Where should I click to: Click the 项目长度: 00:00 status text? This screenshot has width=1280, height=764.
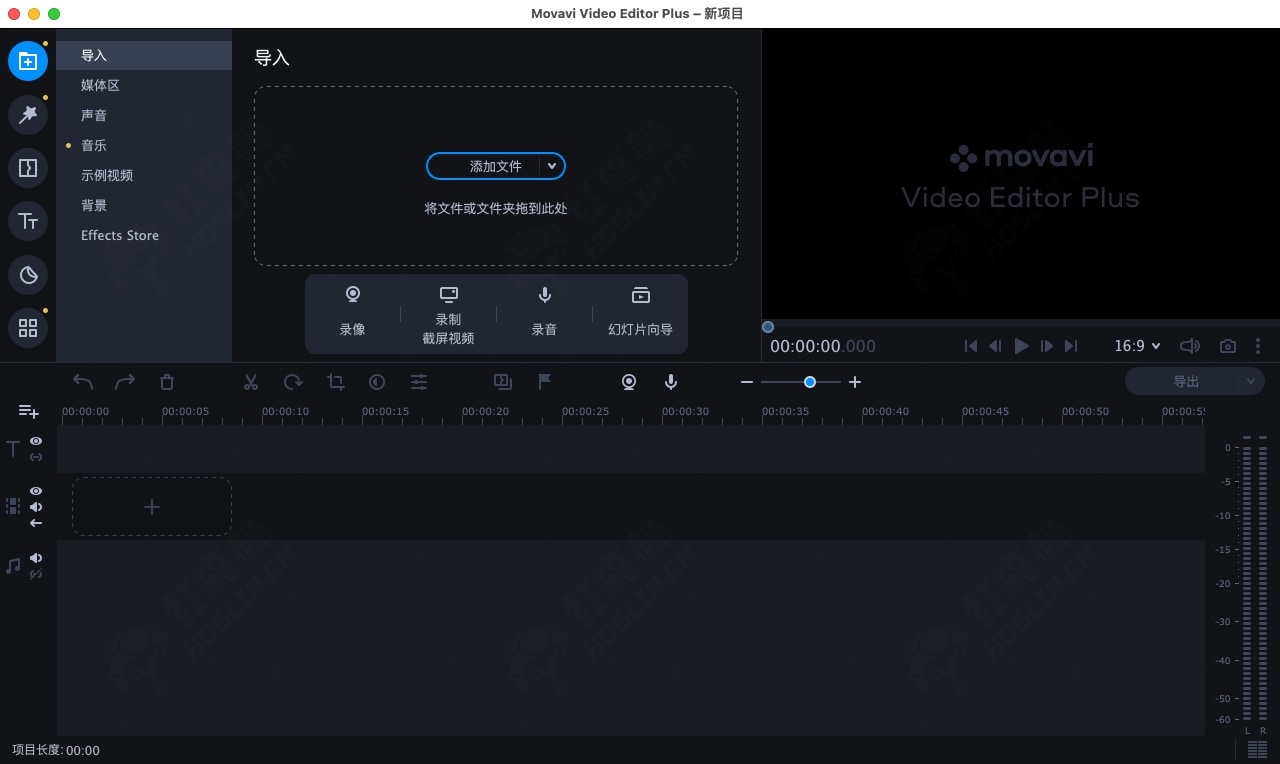coord(56,750)
